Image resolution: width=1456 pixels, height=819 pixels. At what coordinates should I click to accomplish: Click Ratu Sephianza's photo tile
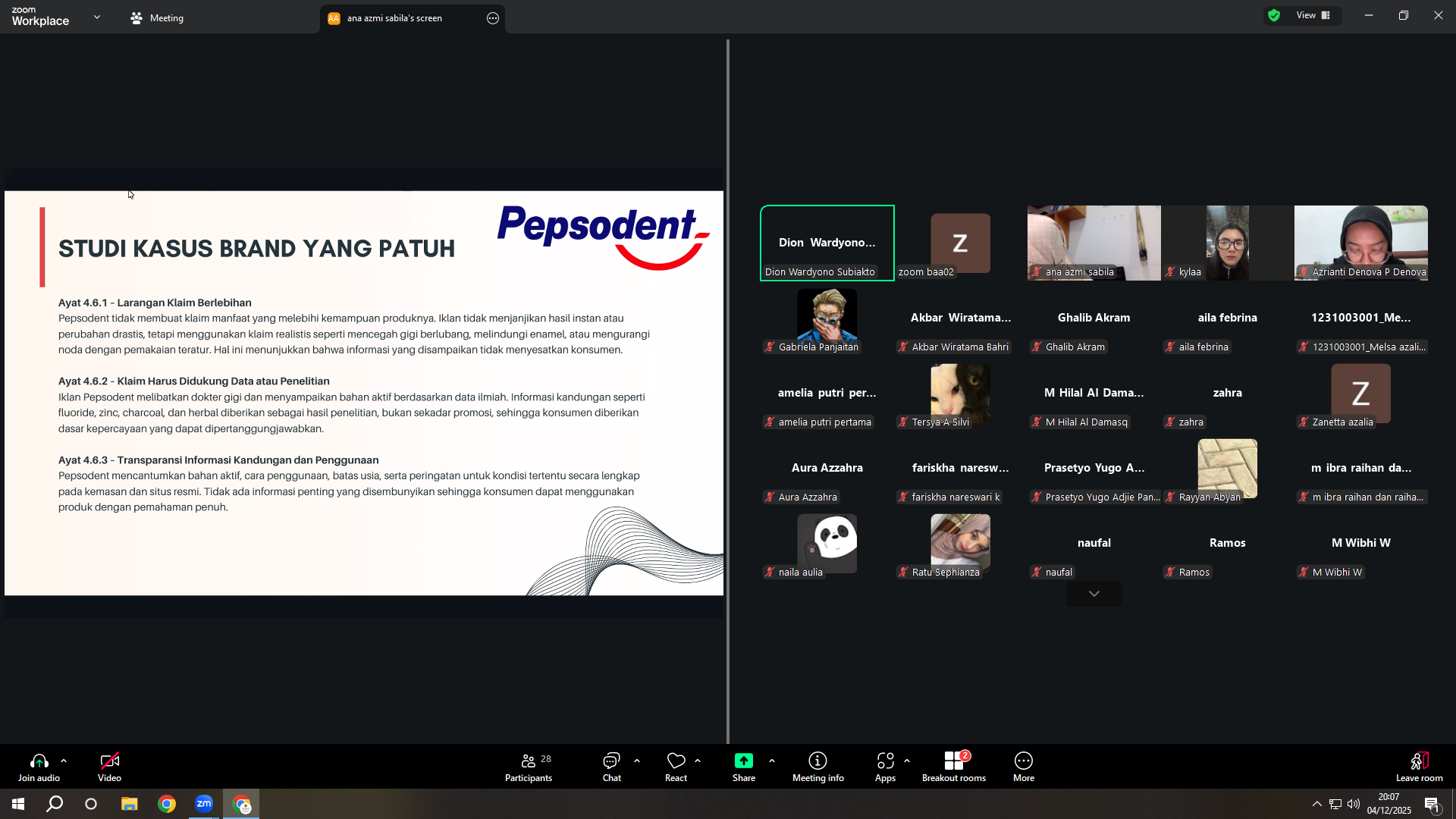click(960, 543)
